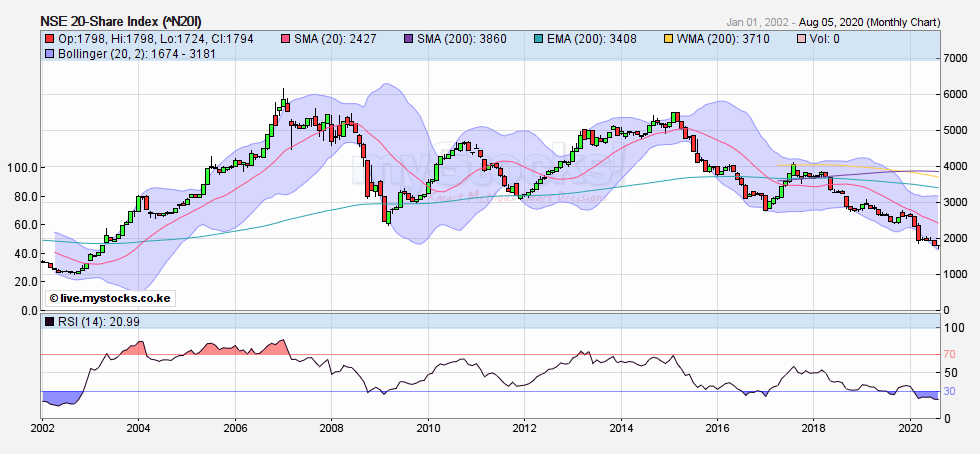Click the teal EMA (200) legend swatch
Screen dimensions: 980x454
click(x=539, y=39)
